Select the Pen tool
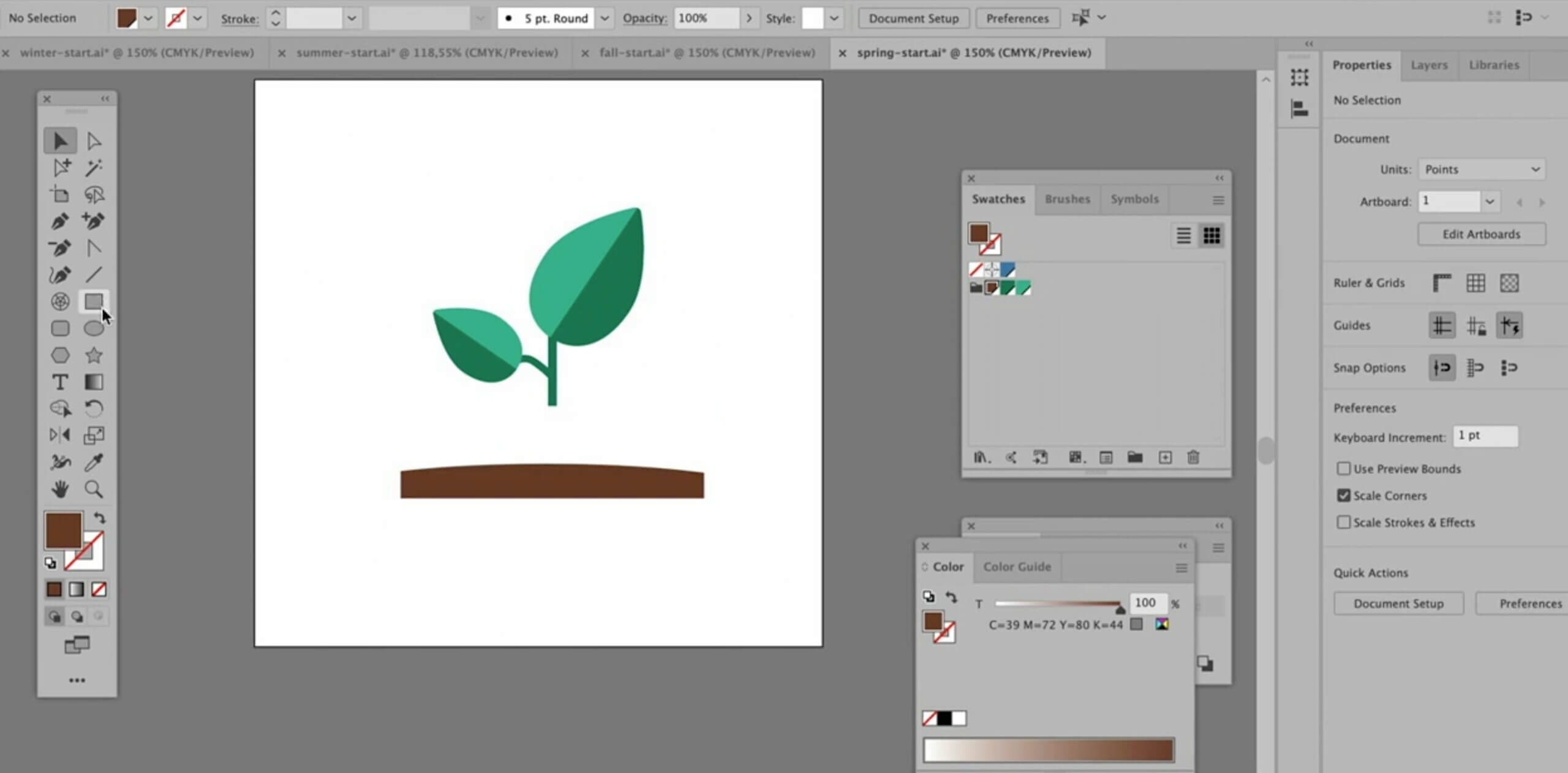1568x773 pixels. pyautogui.click(x=59, y=221)
